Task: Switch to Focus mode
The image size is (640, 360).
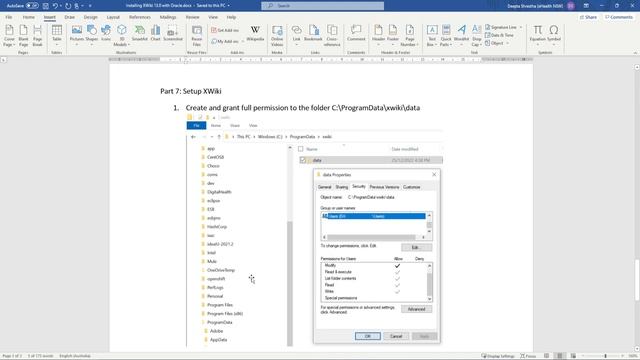Action: click(528, 356)
